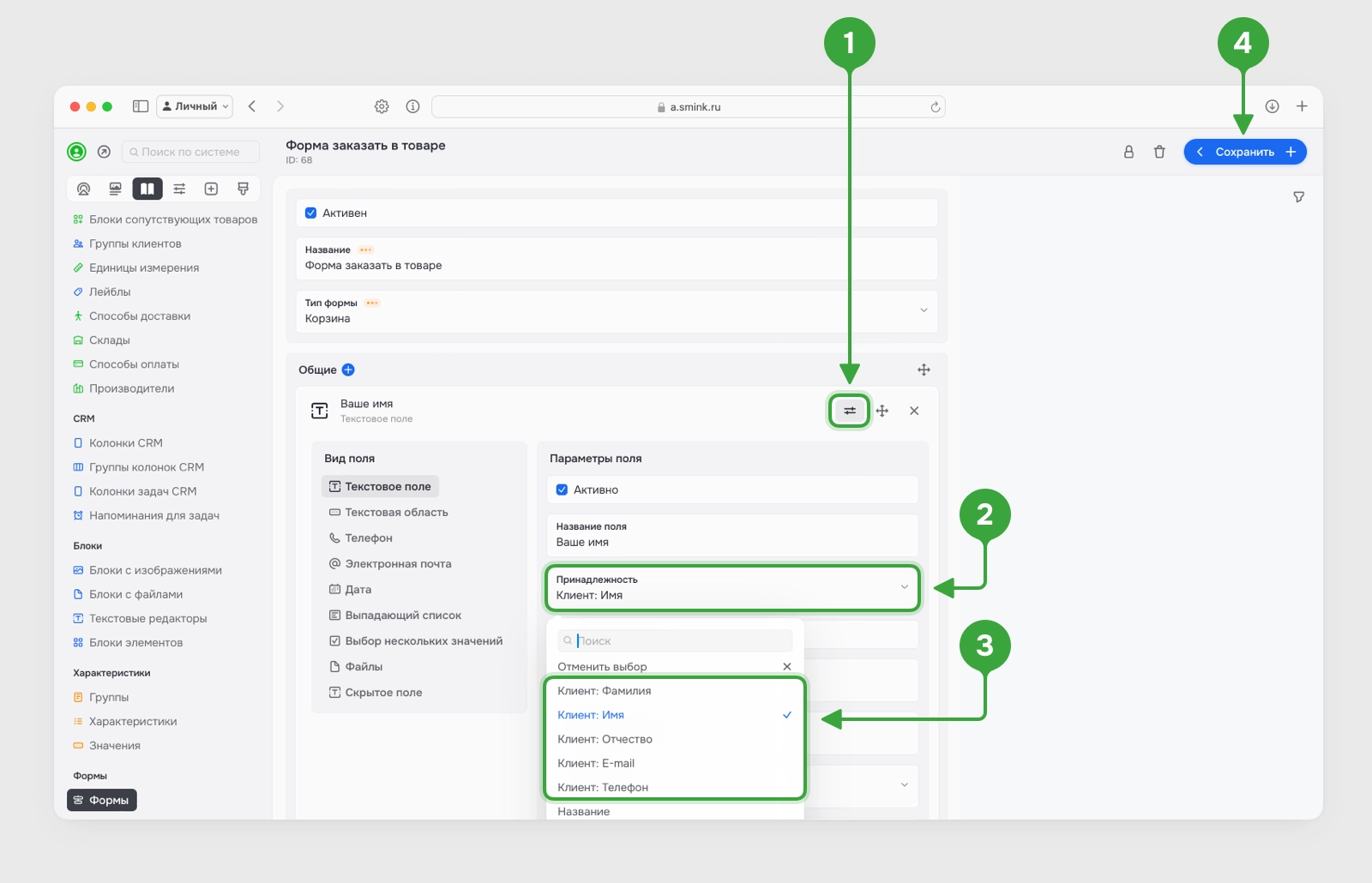Click the browser settings gear icon
The image size is (1372, 883).
382,106
